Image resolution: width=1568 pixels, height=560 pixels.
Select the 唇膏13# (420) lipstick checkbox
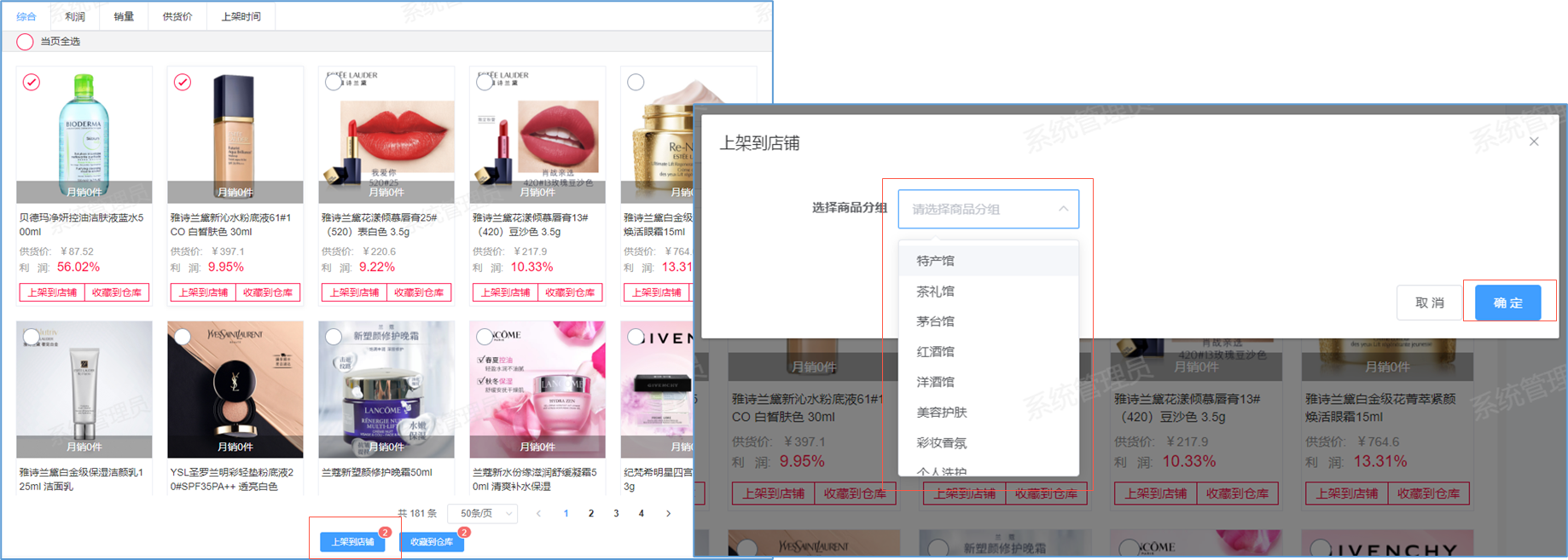tap(485, 82)
